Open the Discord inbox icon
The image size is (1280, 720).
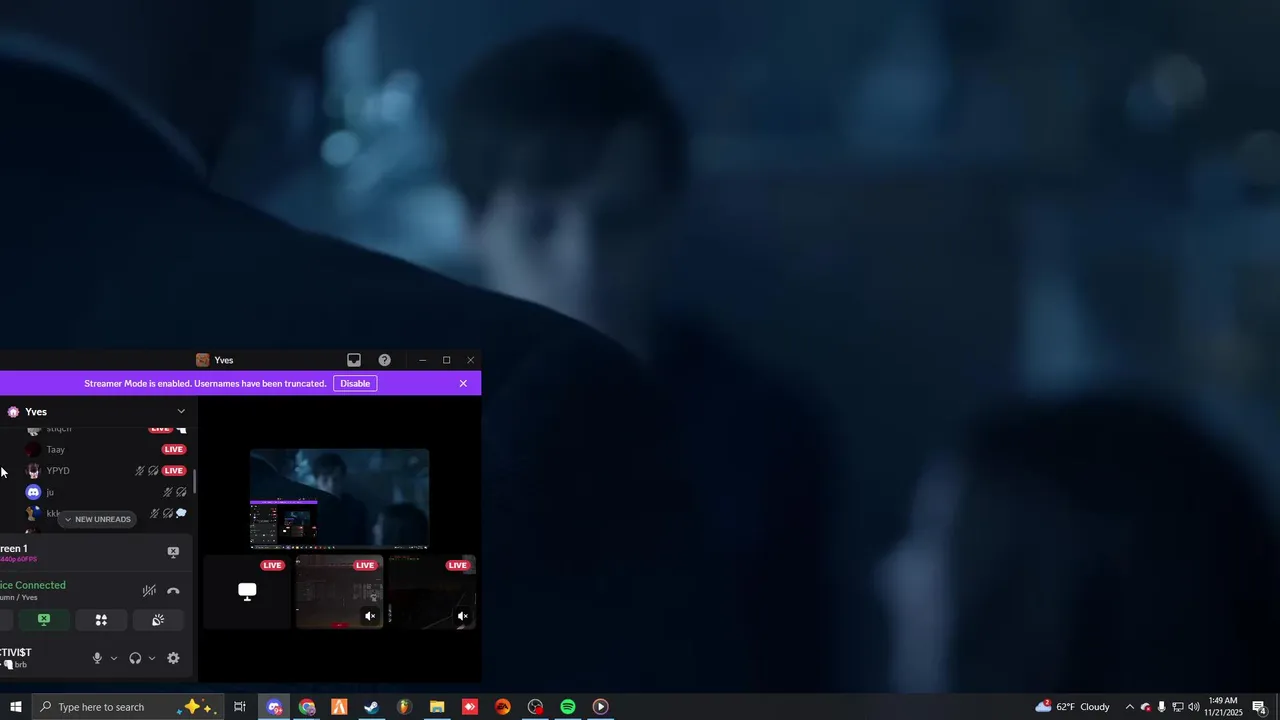coord(354,360)
